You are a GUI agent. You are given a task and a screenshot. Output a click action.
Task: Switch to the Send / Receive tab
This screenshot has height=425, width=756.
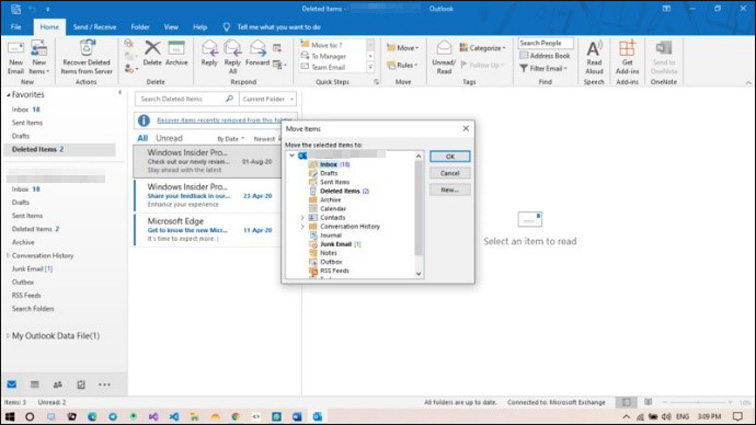[94, 27]
